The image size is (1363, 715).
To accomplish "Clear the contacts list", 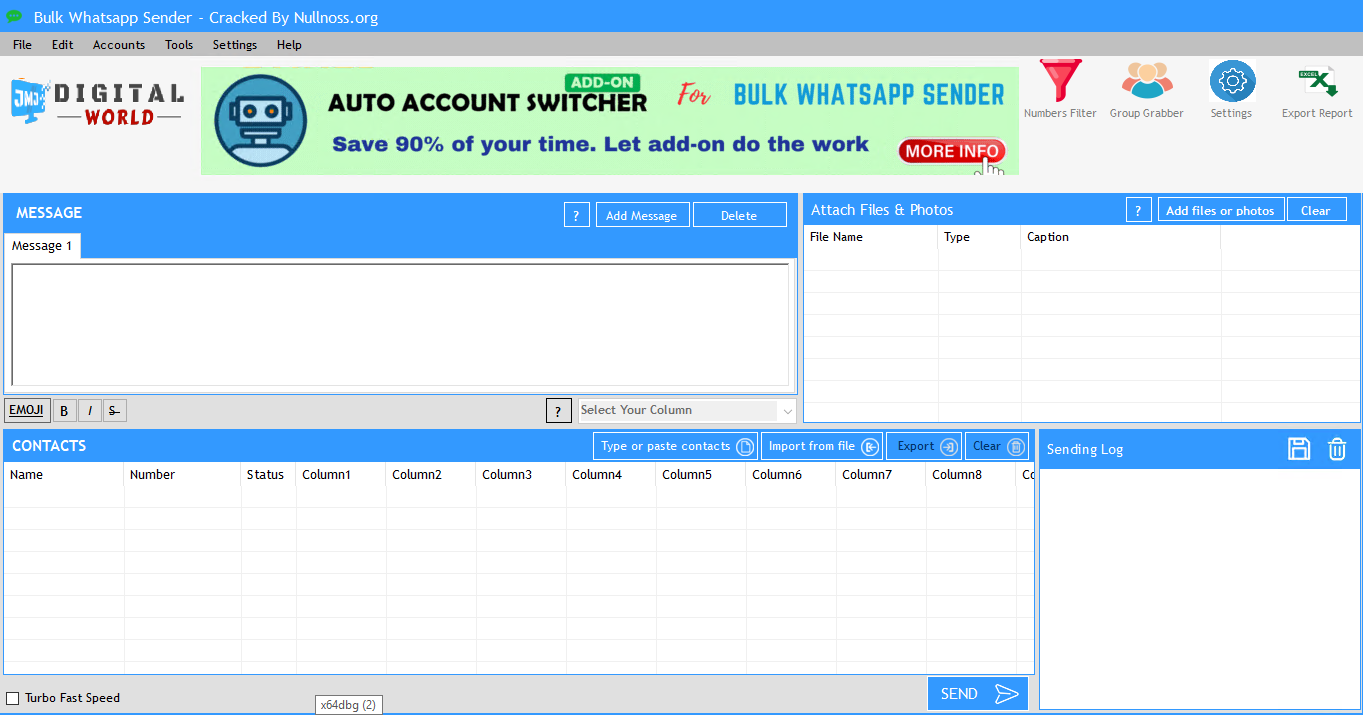I will [997, 446].
